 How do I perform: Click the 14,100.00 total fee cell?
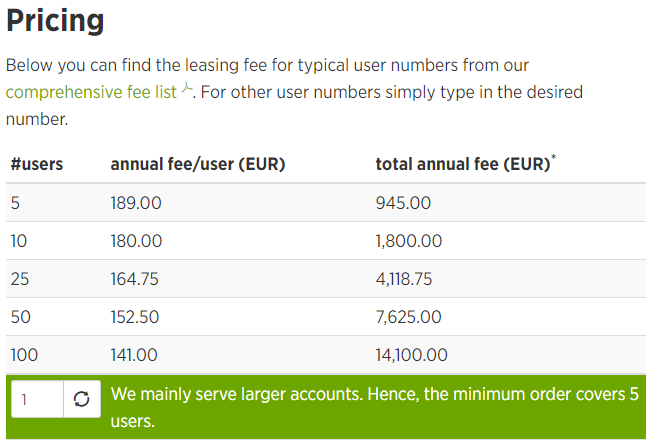411,355
